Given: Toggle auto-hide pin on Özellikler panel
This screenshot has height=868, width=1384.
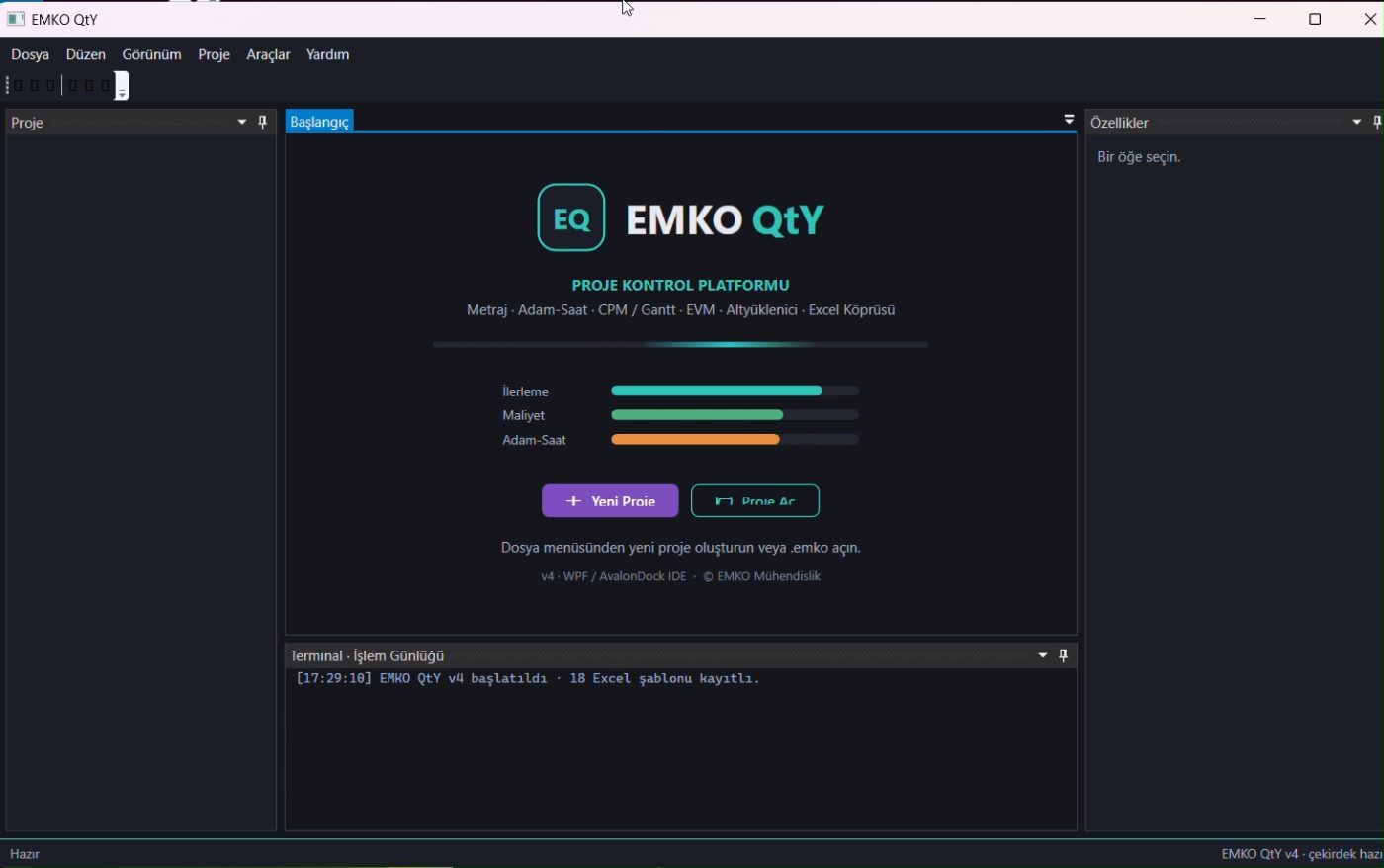Looking at the screenshot, I should point(1377,122).
